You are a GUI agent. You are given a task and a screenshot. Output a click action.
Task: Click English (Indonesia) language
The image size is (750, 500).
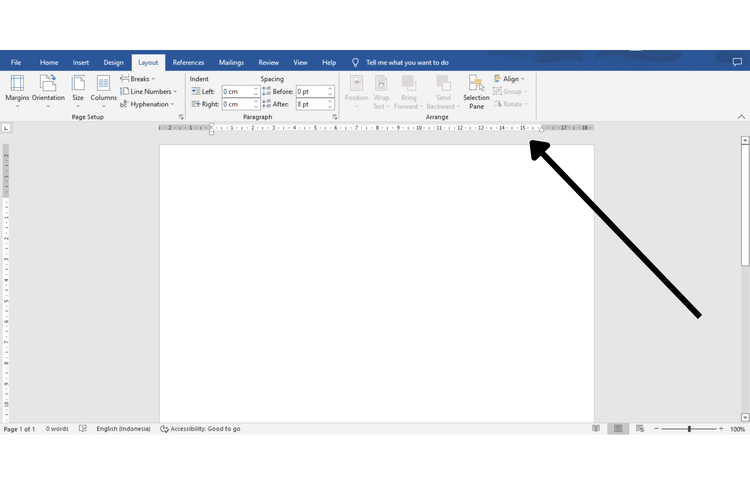[x=123, y=429]
